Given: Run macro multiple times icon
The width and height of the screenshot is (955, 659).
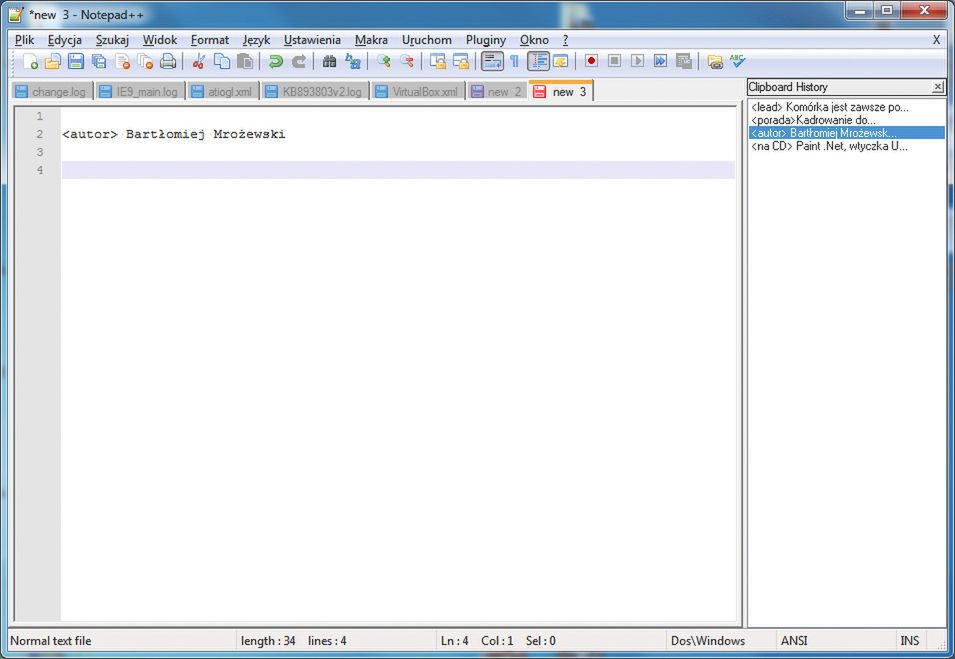Looking at the screenshot, I should click(x=660, y=61).
